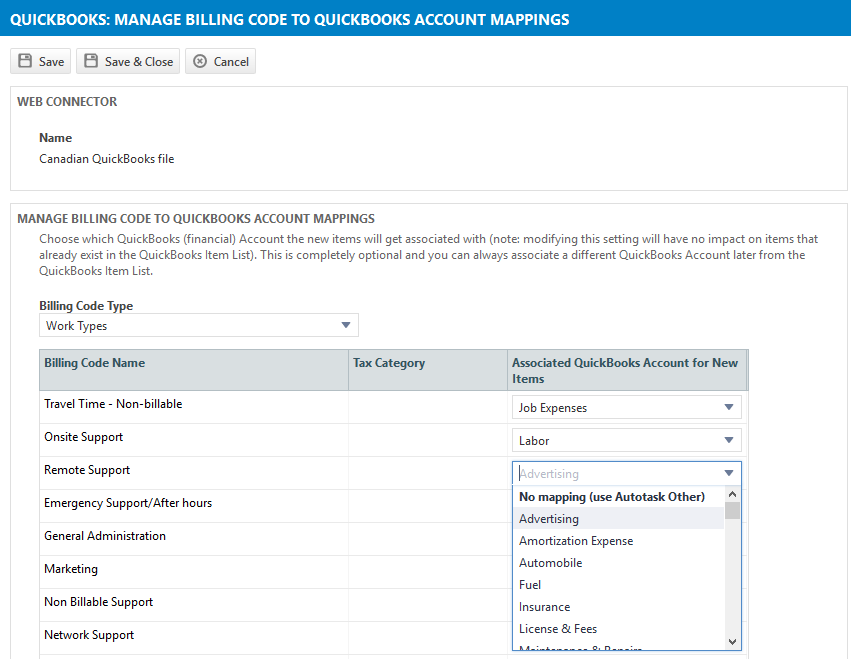Viewport: 851px width, 659px height.
Task: Select the Remote Support billing code
Action: click(87, 470)
